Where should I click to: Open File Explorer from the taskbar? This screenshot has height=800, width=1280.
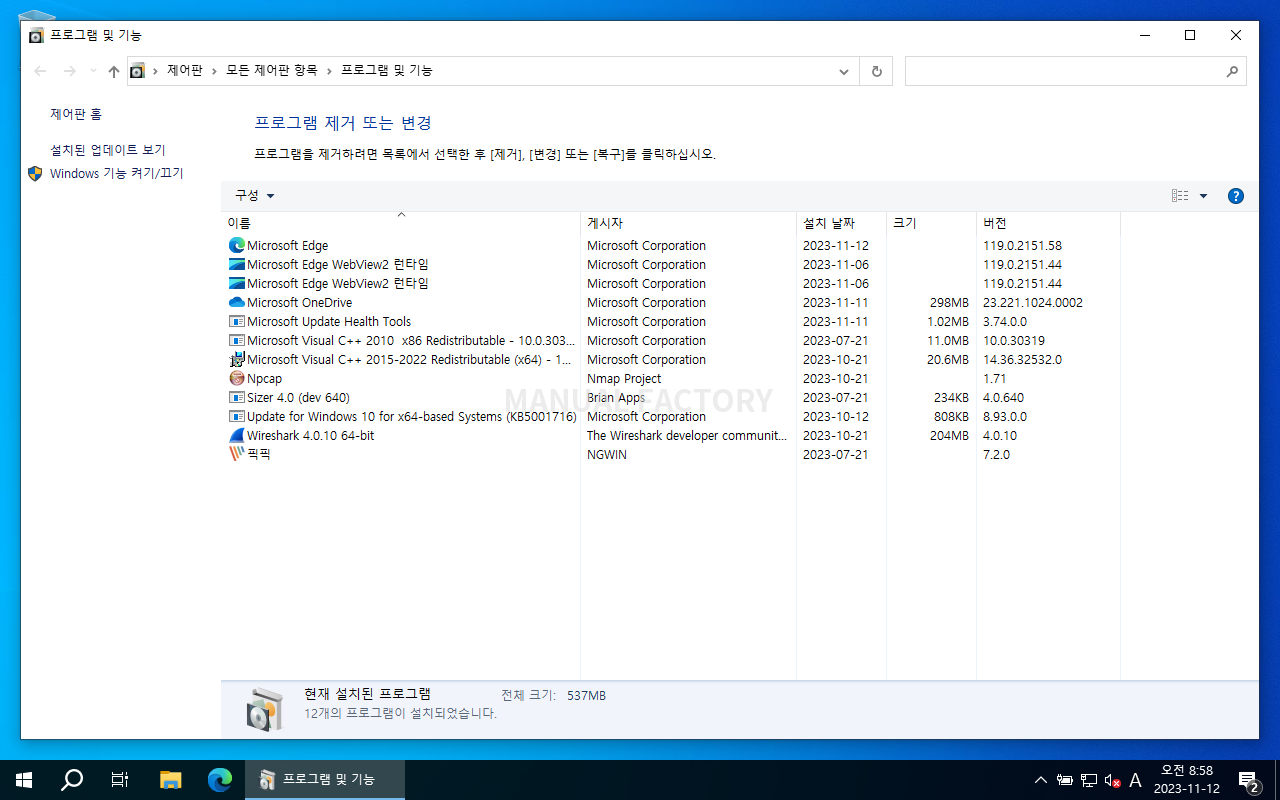click(x=171, y=780)
